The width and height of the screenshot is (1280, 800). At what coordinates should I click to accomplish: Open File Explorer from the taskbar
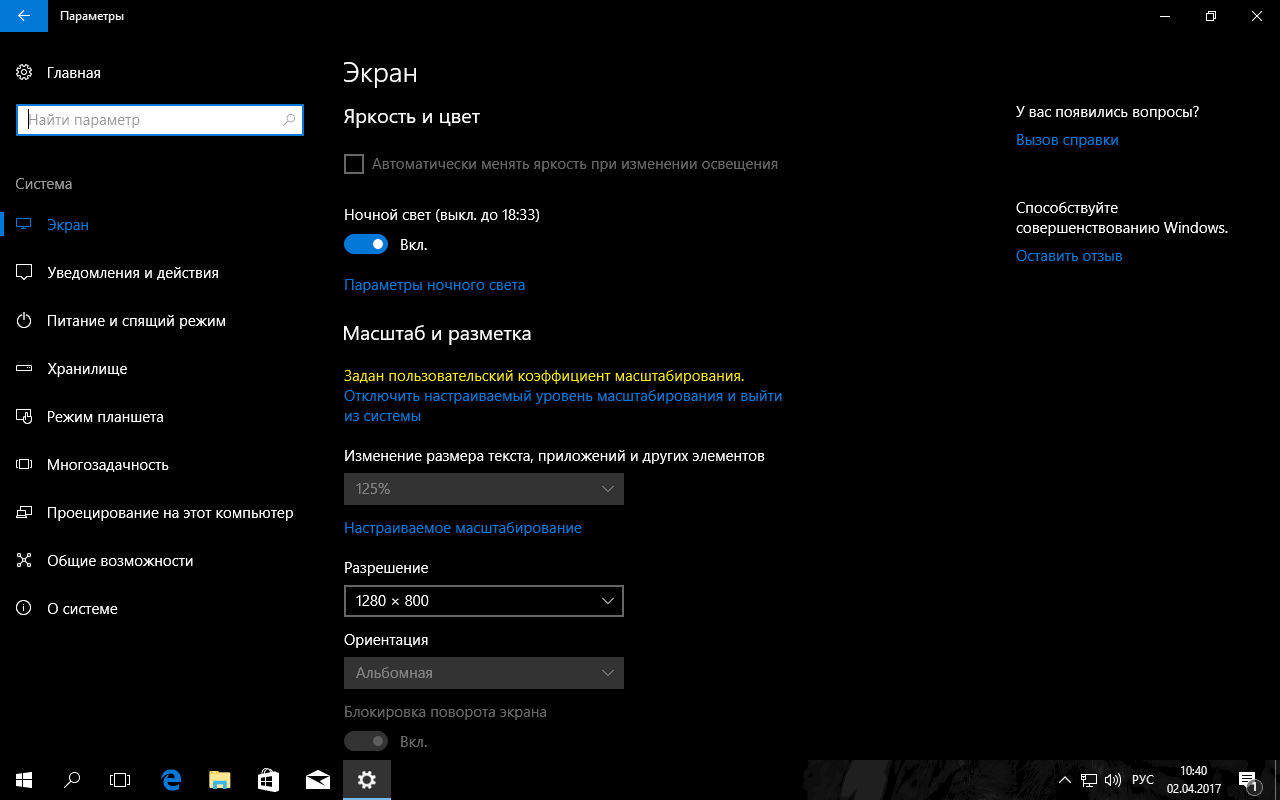(x=219, y=780)
